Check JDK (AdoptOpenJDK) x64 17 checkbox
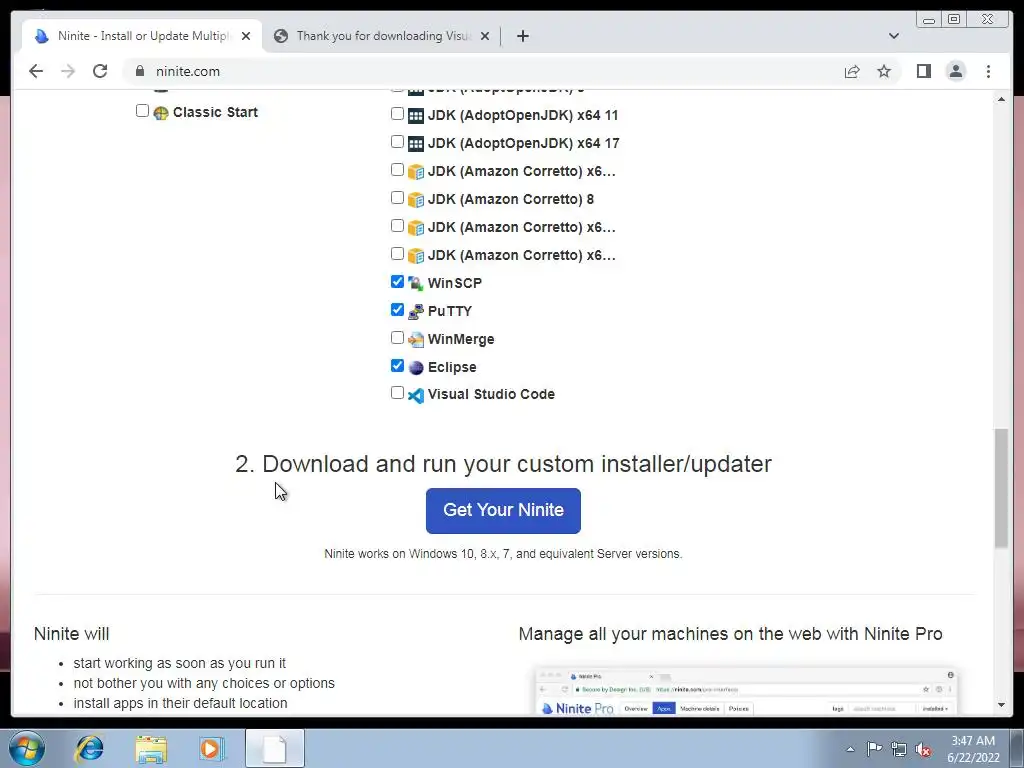The image size is (1024, 768). point(397,142)
